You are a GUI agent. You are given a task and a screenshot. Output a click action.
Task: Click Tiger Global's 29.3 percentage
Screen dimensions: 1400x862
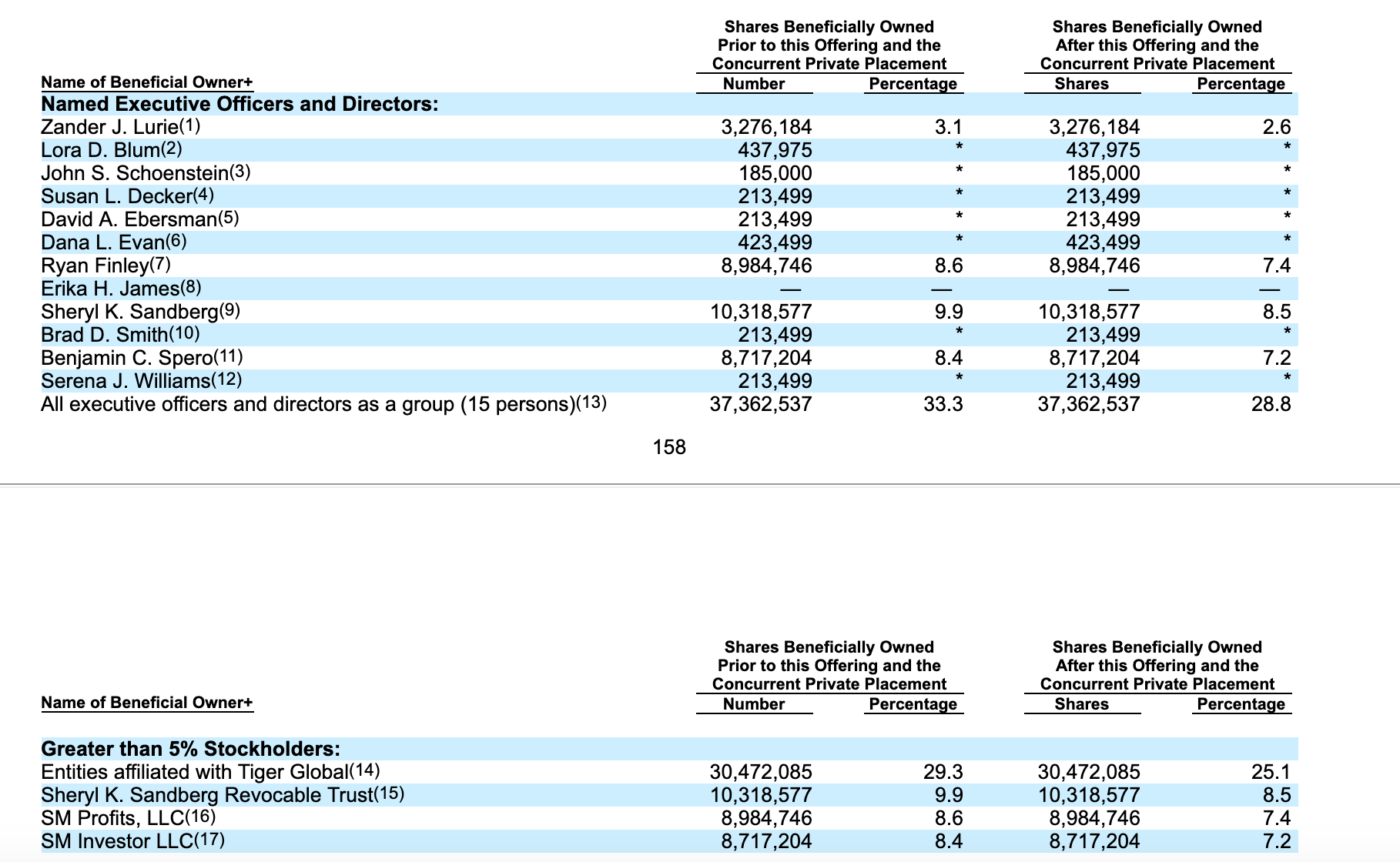943,771
